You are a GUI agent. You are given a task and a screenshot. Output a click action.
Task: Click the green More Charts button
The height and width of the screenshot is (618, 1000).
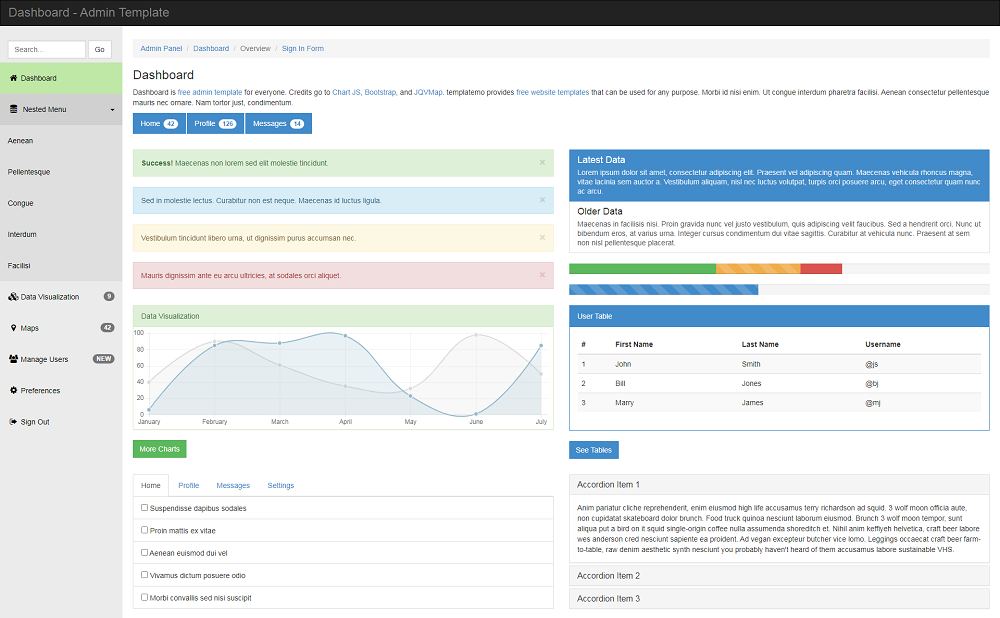tap(159, 449)
